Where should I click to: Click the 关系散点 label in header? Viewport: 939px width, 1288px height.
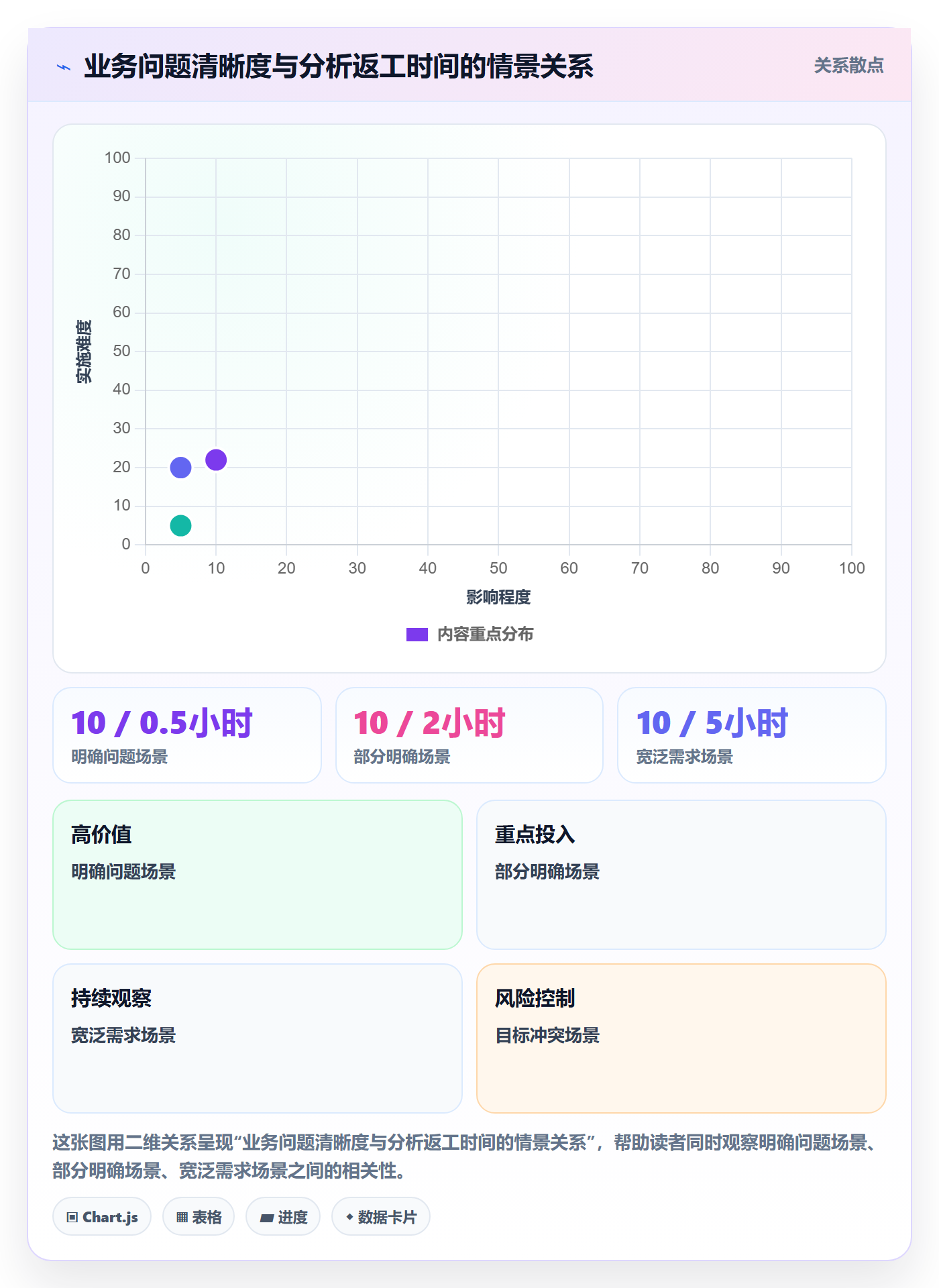click(848, 66)
